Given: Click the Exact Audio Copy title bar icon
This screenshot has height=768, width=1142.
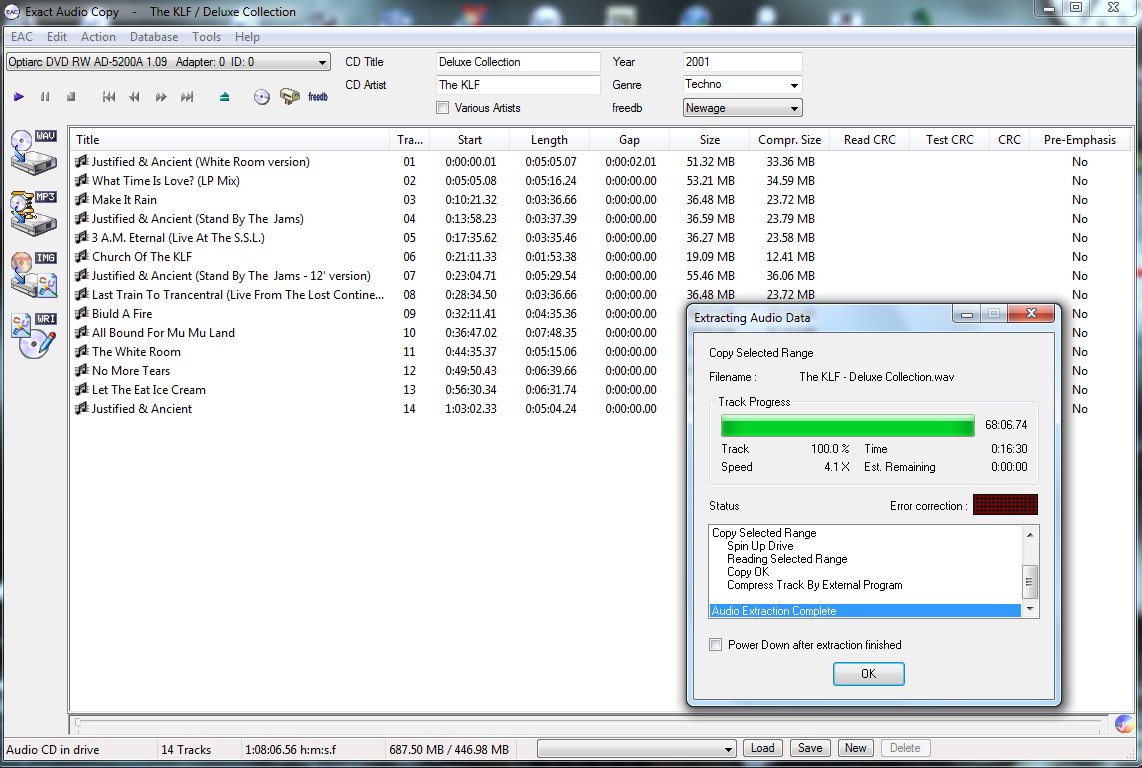Looking at the screenshot, I should click(x=12, y=12).
